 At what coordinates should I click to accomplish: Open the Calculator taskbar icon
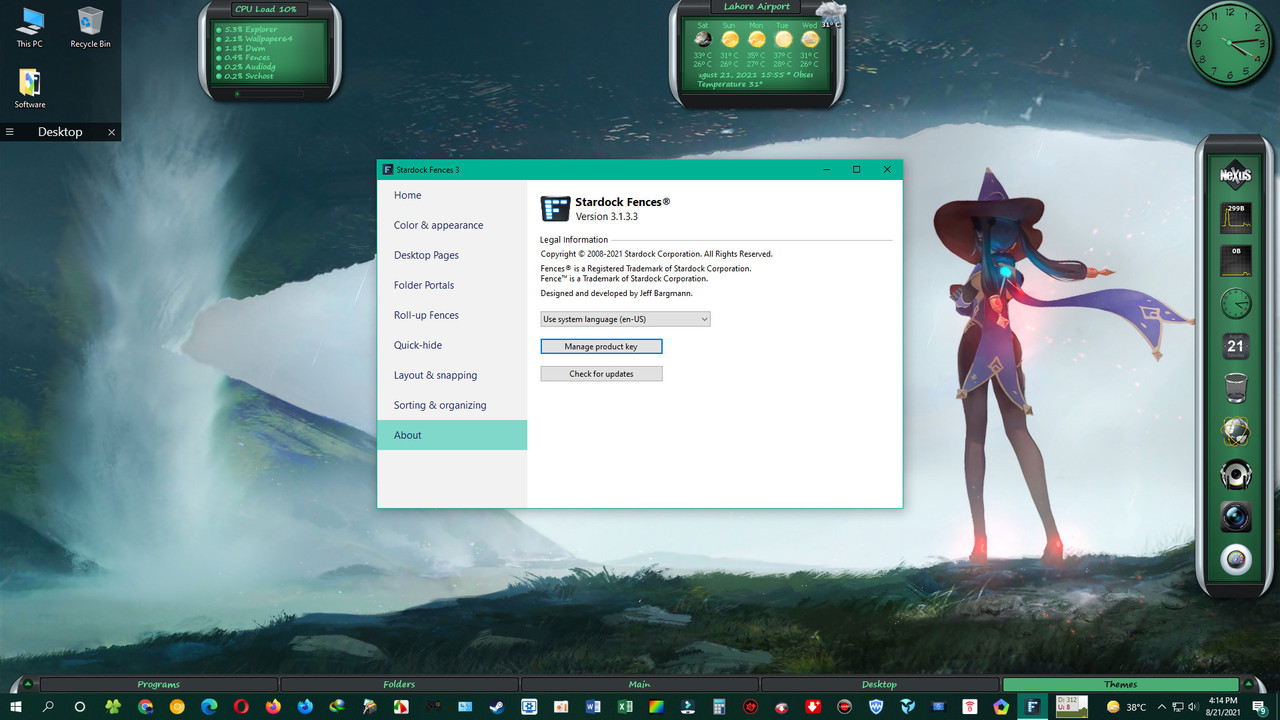tap(718, 707)
